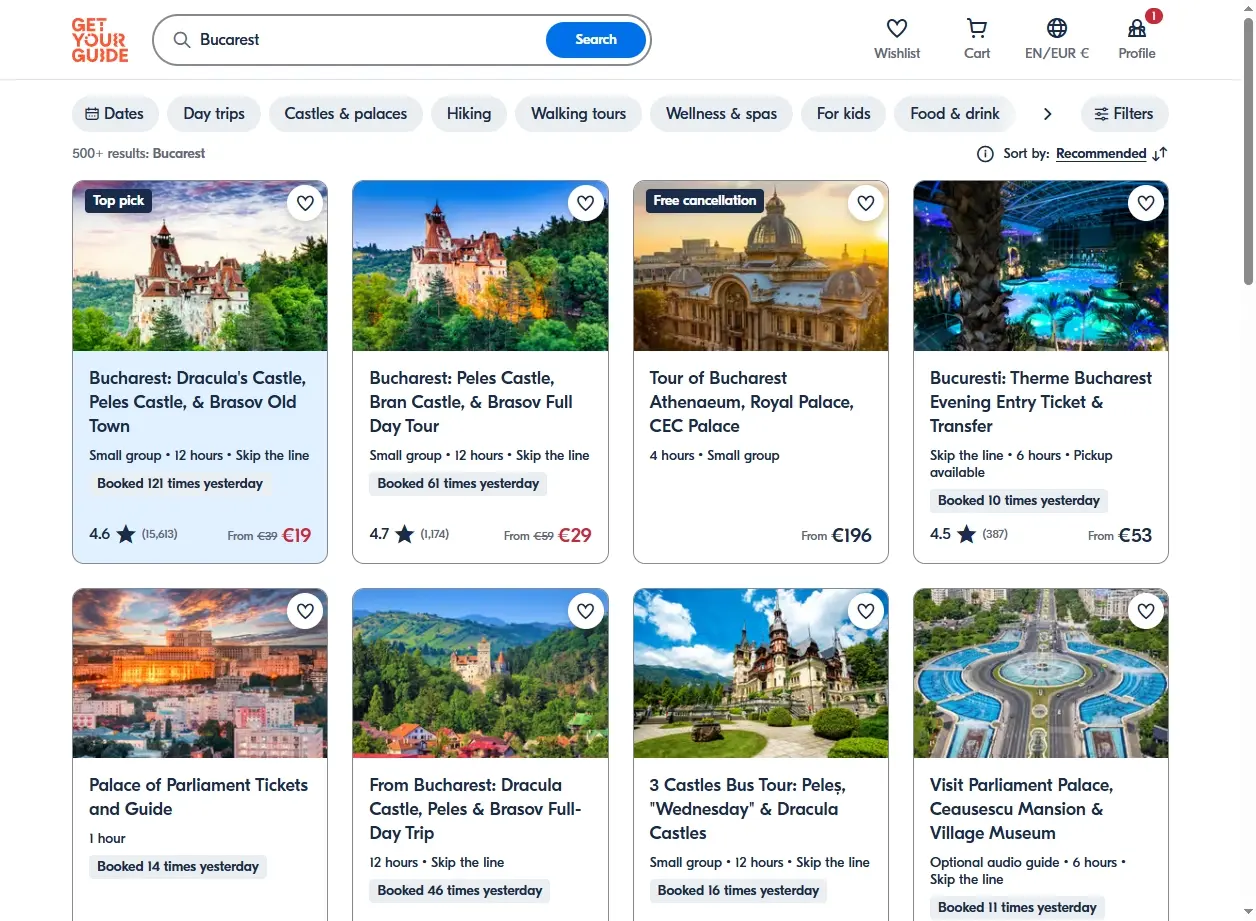Click 'Booked 121 times yesterday' label
1256x921 pixels.
pyautogui.click(x=180, y=484)
